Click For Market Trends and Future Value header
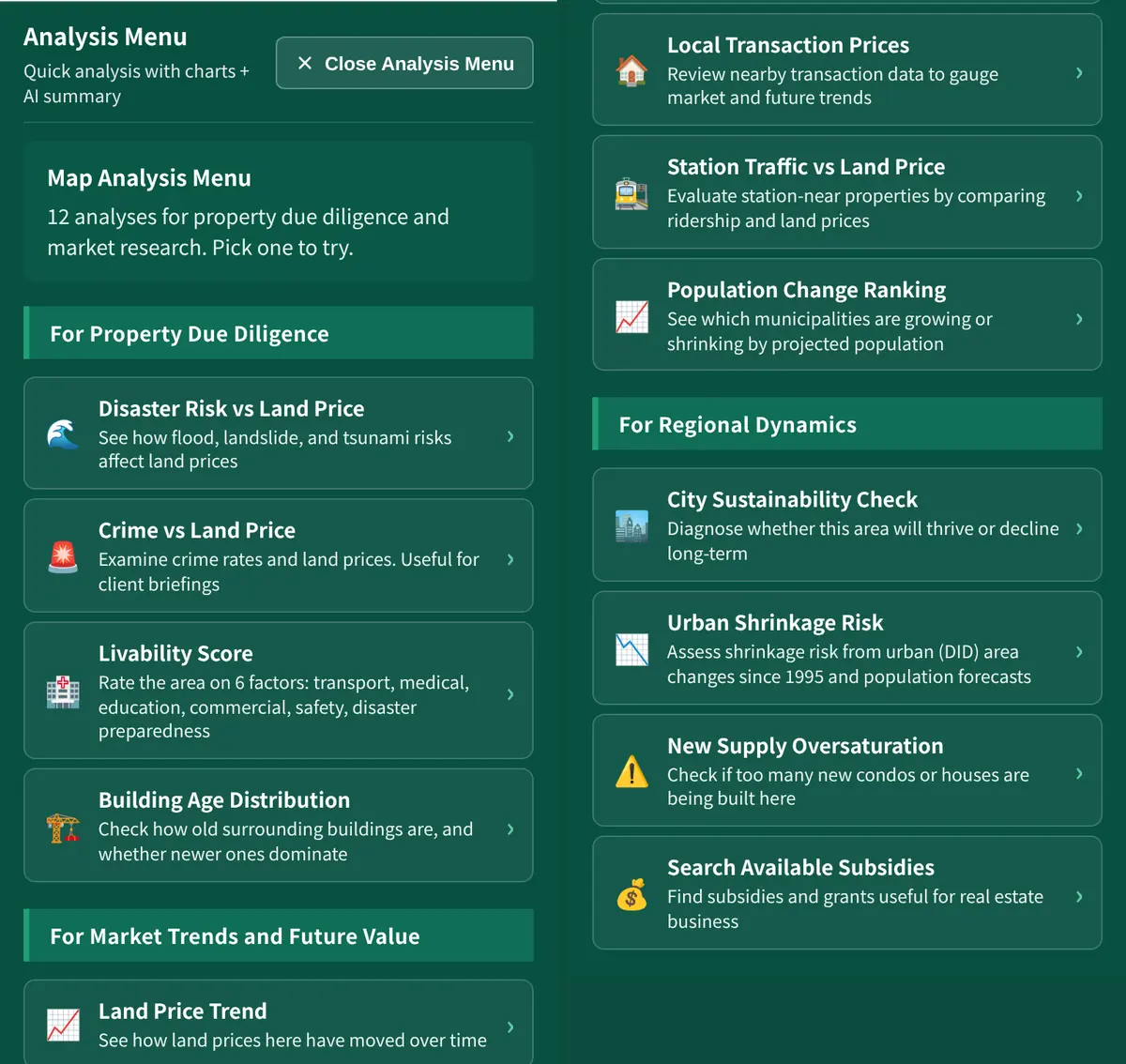This screenshot has height=1064, width=1126. pyautogui.click(x=279, y=935)
